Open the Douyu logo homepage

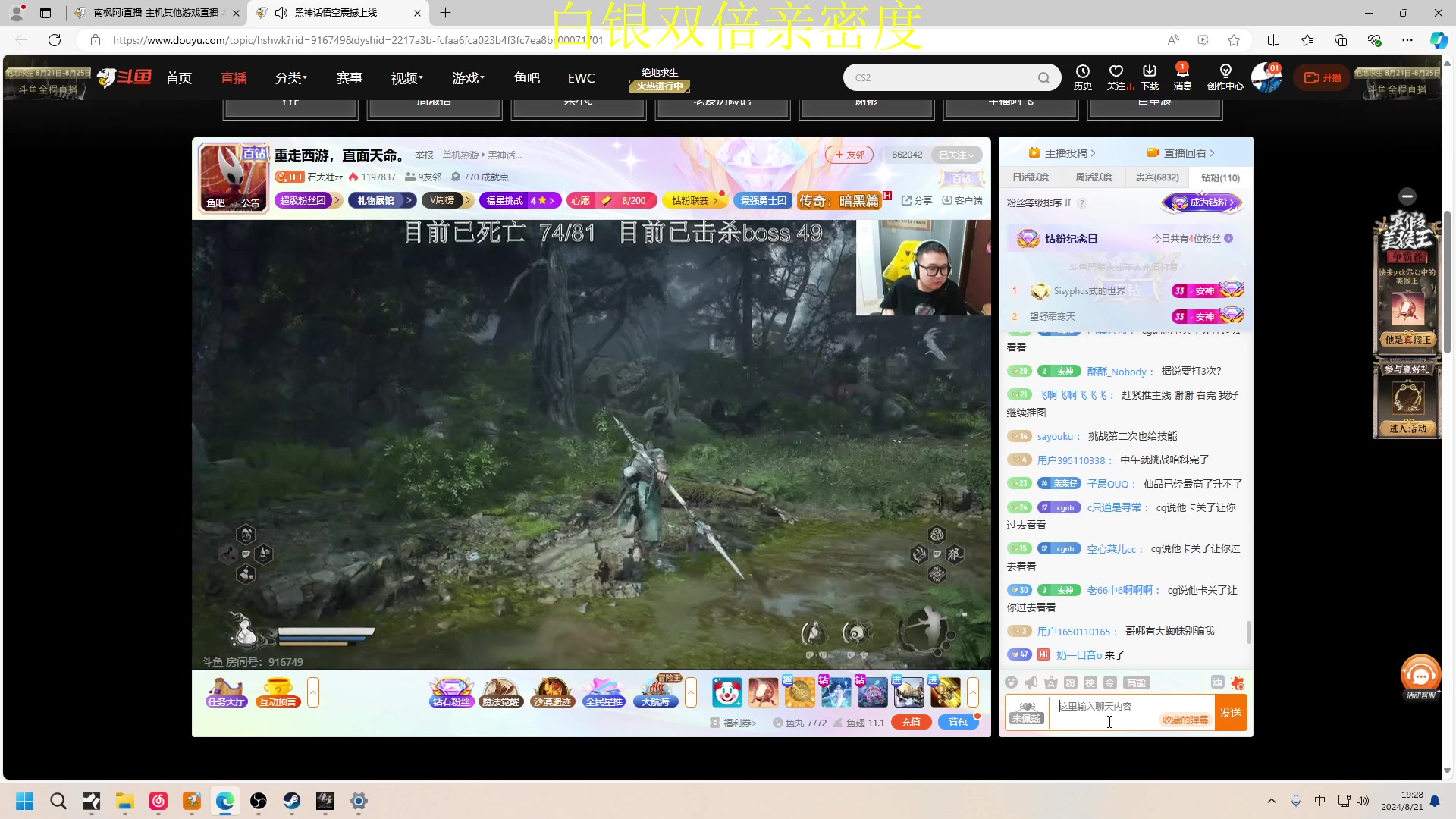(124, 77)
